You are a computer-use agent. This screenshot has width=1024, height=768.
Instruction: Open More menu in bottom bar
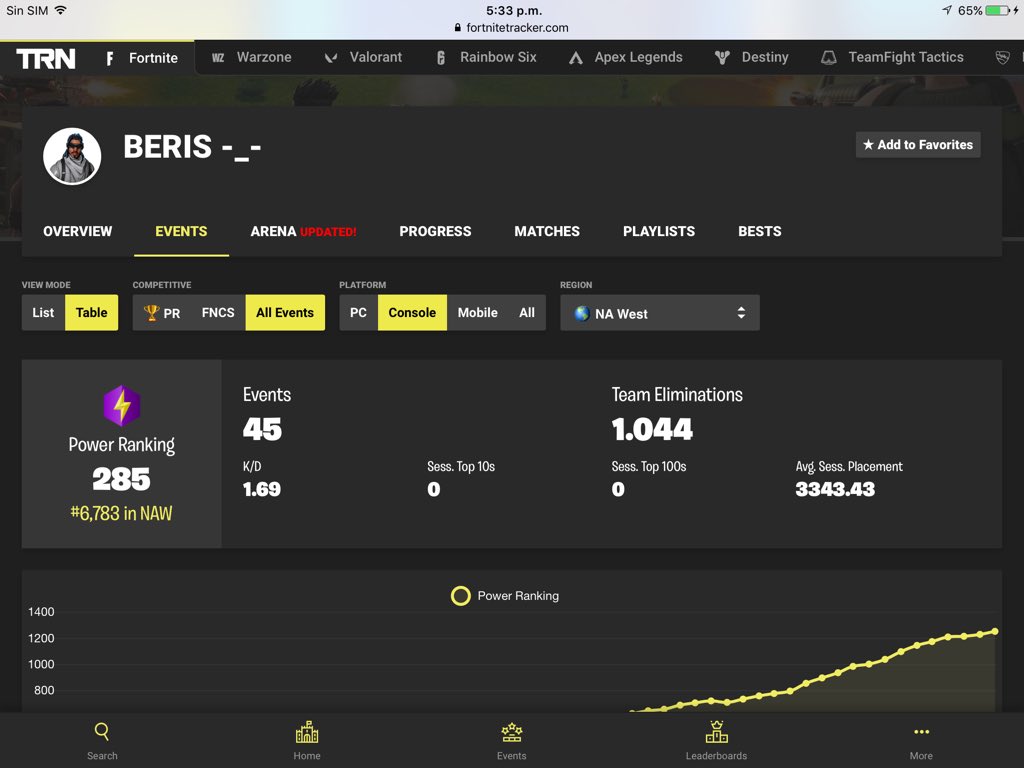[921, 741]
